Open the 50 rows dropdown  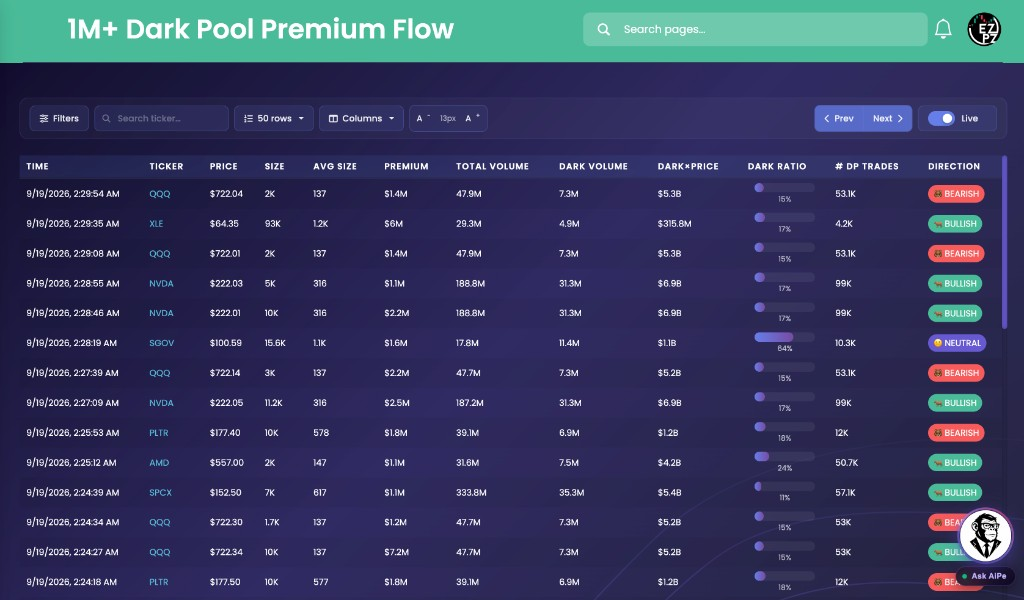[274, 118]
